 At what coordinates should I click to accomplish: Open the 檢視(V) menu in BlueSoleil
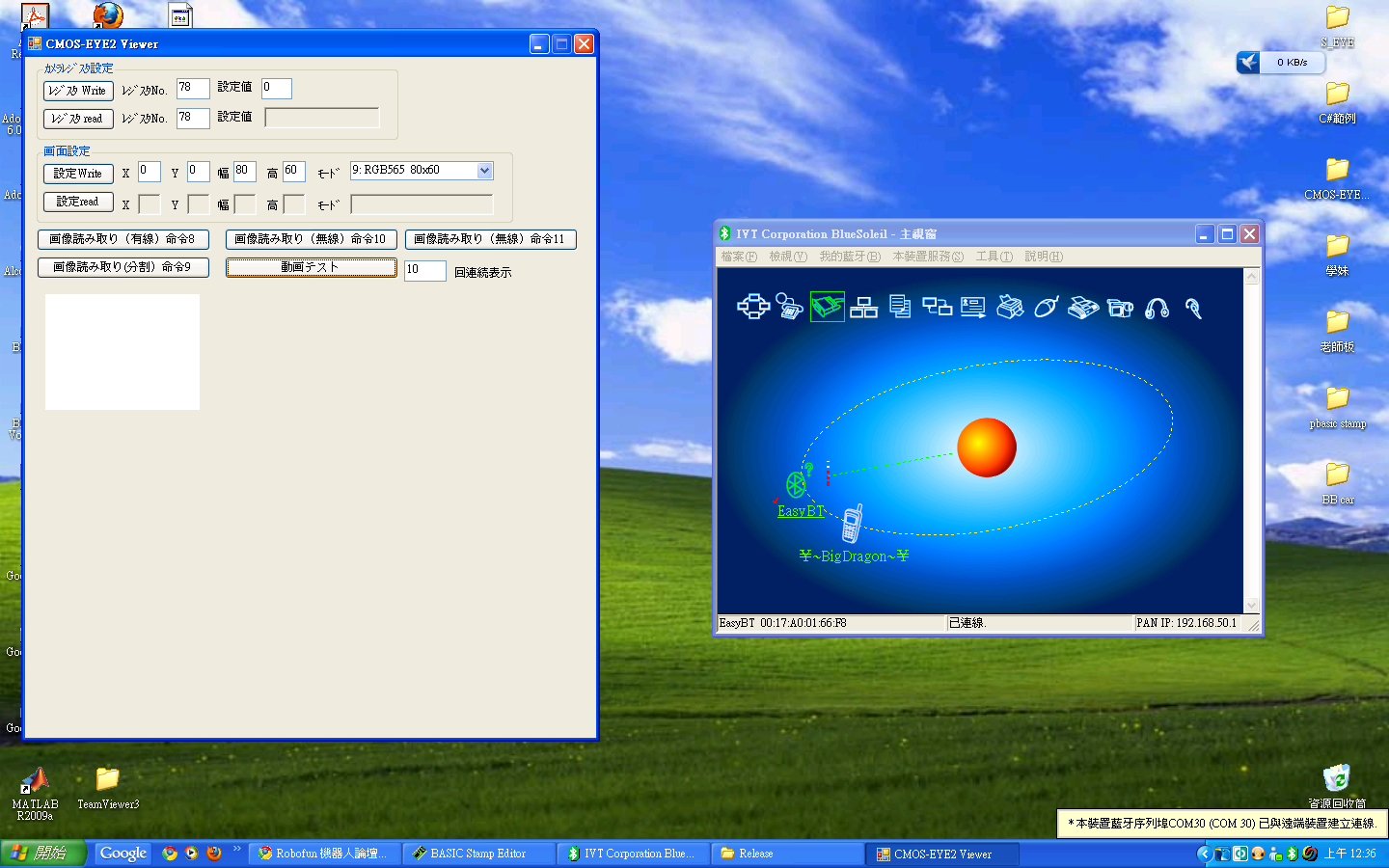pos(788,257)
